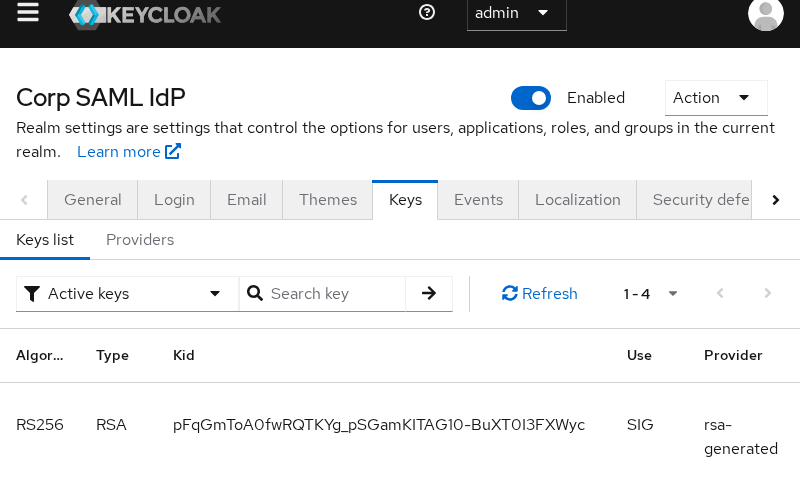This screenshot has width=800, height=480.
Task: Click the Provider column header
Action: [x=733, y=356]
